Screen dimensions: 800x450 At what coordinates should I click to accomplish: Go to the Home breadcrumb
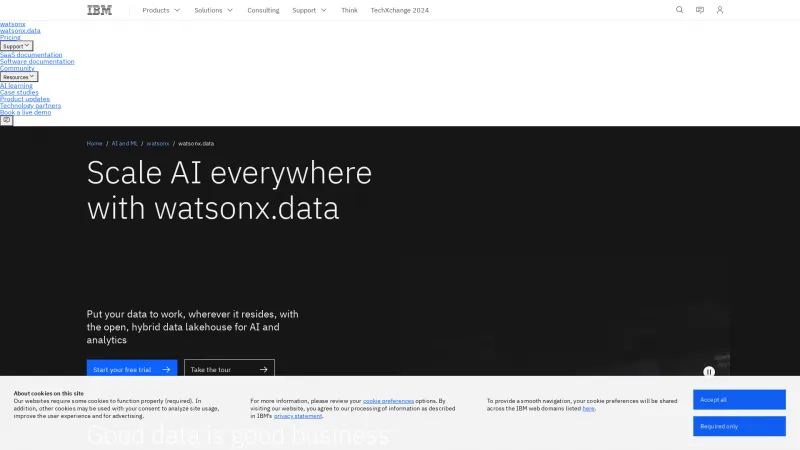tap(94, 143)
